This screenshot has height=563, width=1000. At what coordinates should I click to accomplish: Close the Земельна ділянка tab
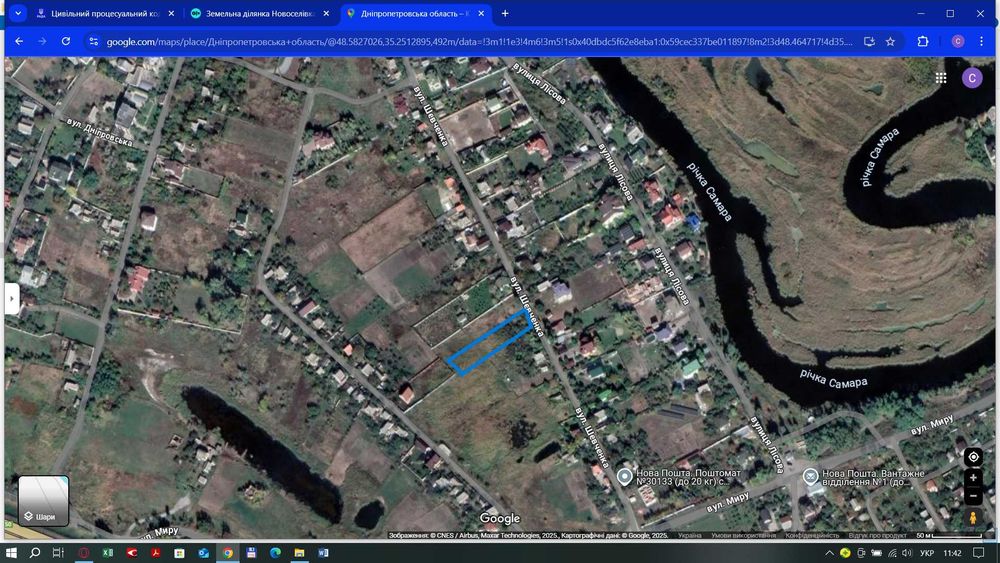pyautogui.click(x=326, y=13)
